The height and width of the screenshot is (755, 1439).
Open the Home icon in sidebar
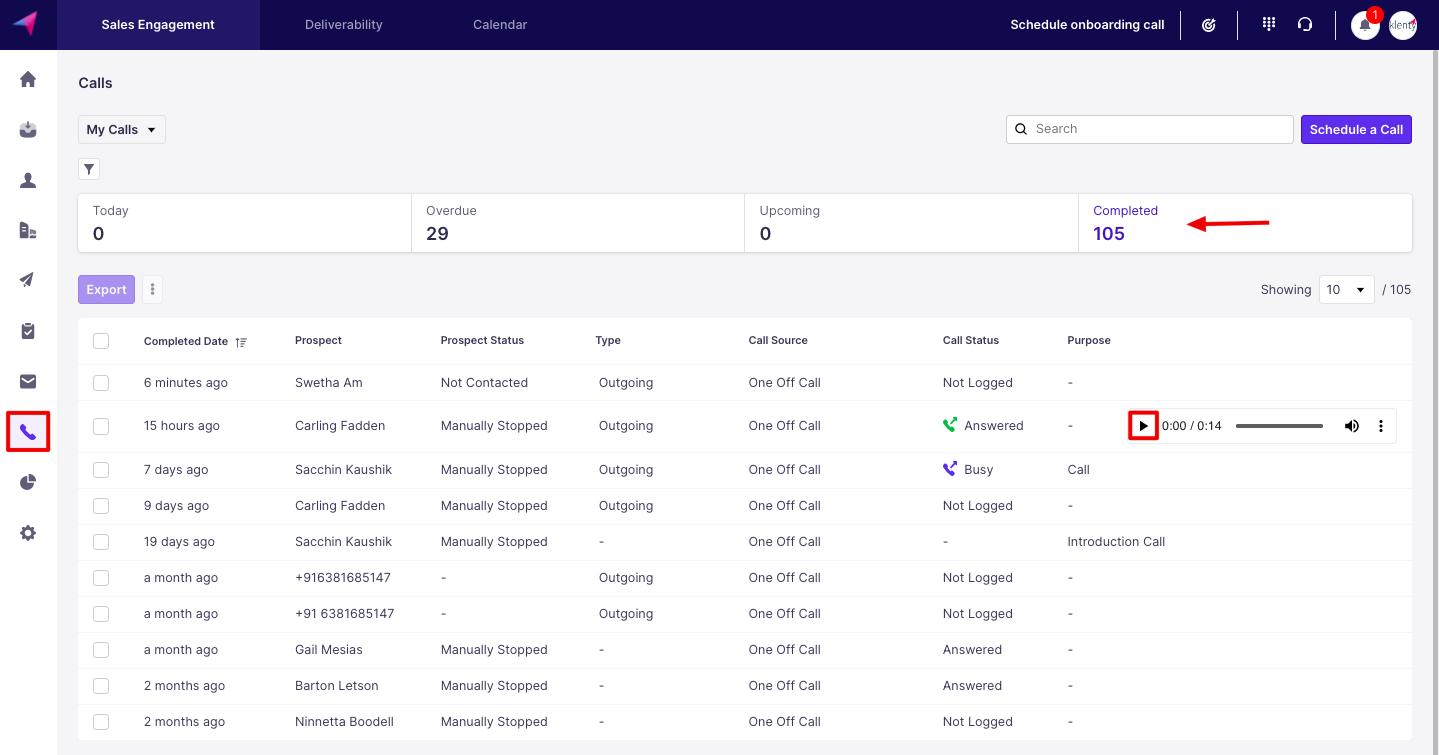(28, 79)
